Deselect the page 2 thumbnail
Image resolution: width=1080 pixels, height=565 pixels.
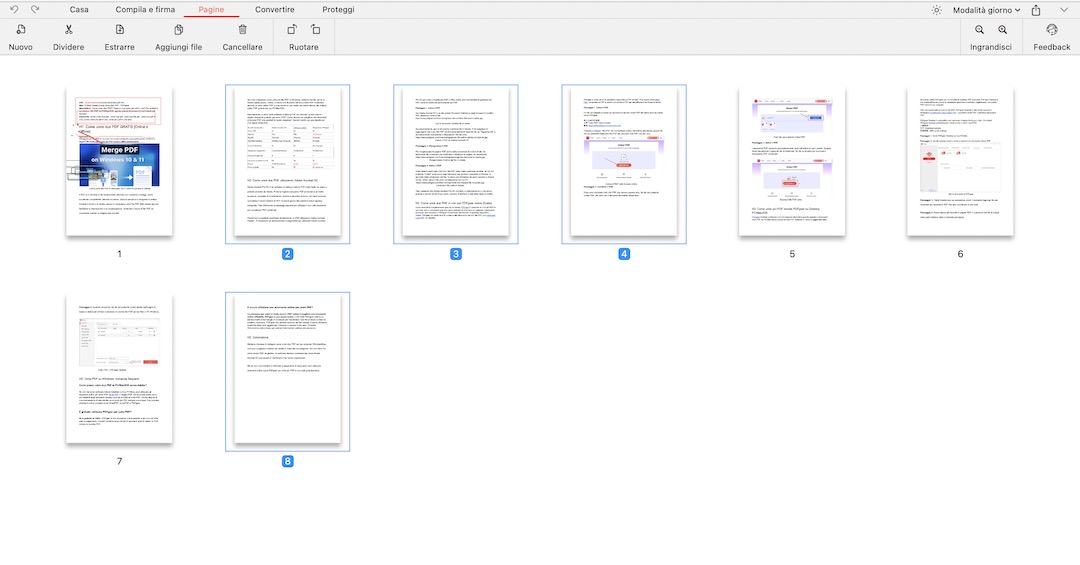coord(287,162)
